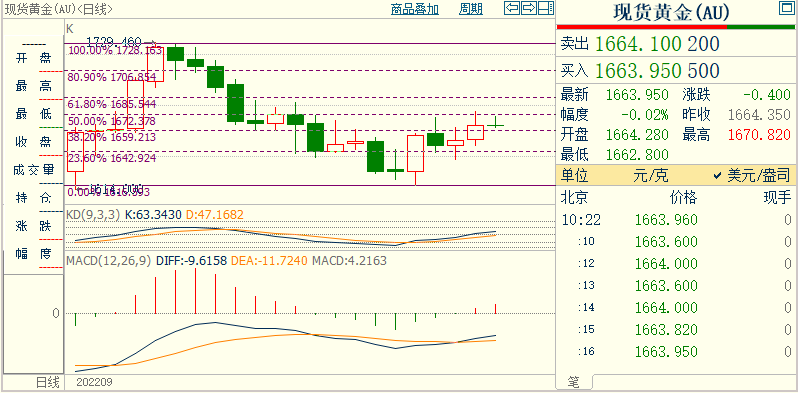Screen dimensions: 798x393
Task: Click the 持仓 legend item
Action: 34,198
